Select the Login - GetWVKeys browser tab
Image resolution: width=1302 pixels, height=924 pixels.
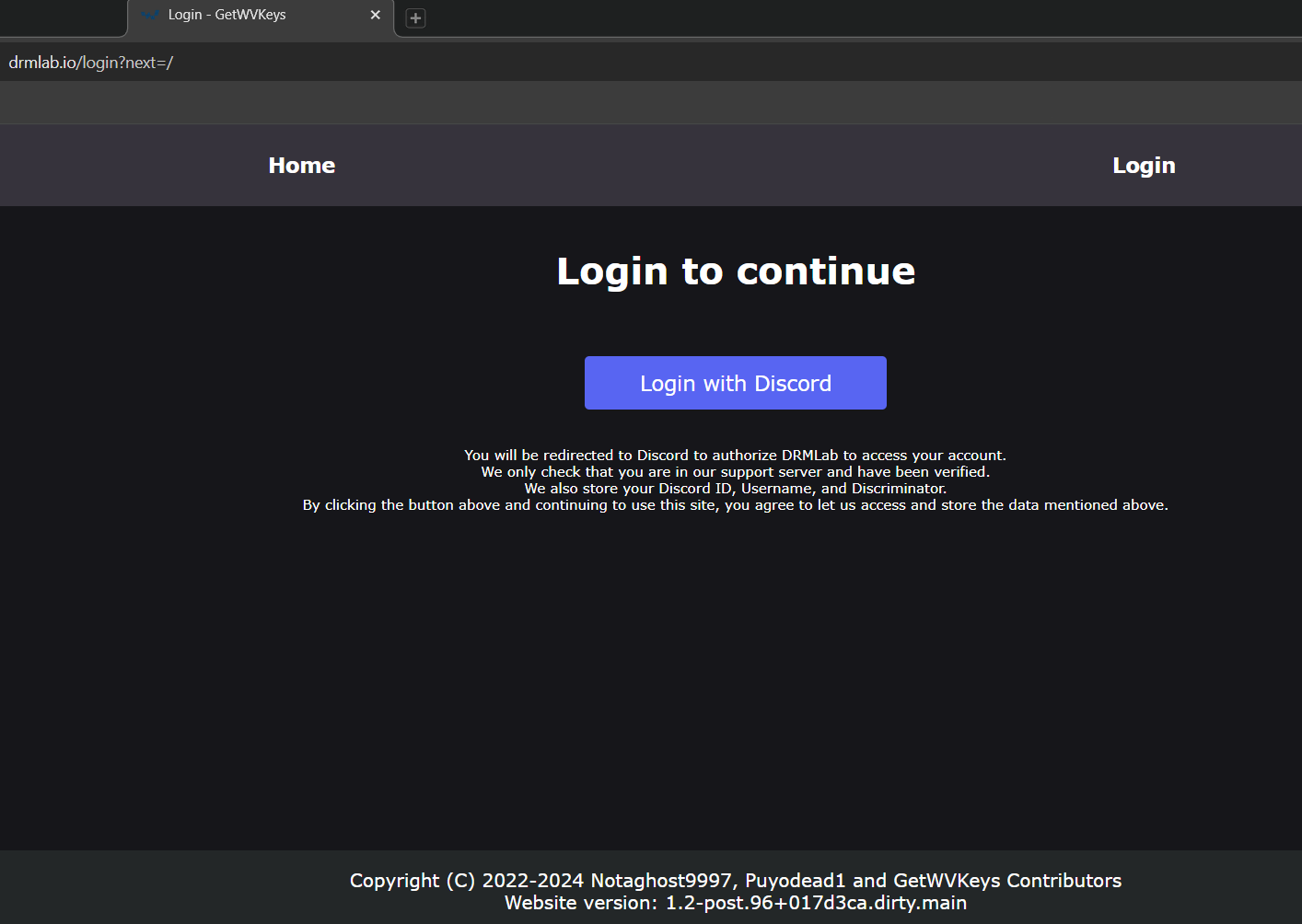tap(261, 16)
